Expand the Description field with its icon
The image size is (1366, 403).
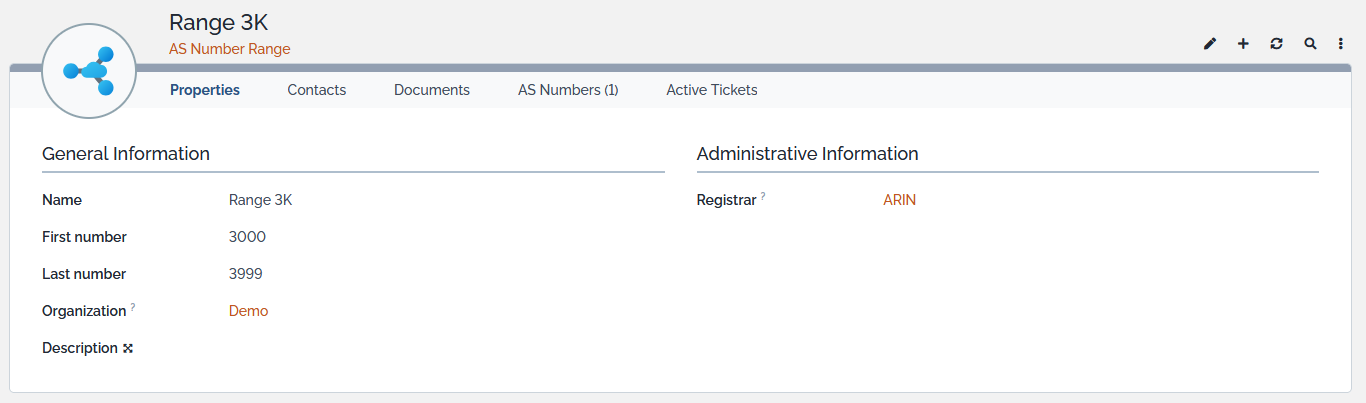[128, 349]
